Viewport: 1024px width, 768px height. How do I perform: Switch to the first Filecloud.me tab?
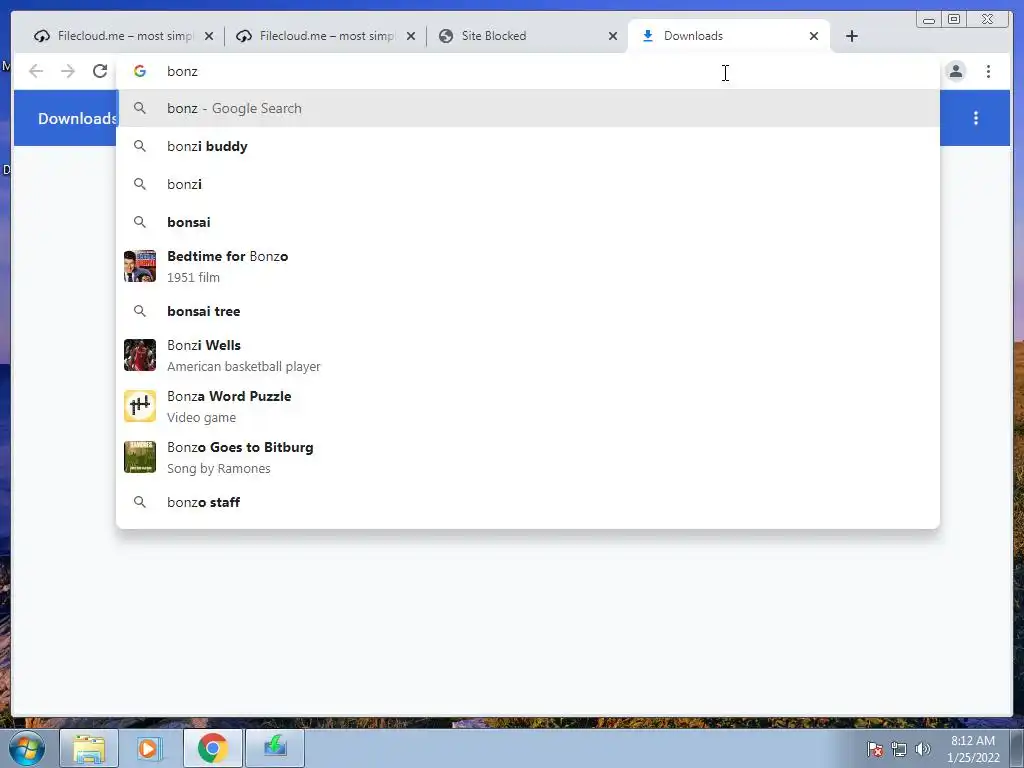[124, 36]
